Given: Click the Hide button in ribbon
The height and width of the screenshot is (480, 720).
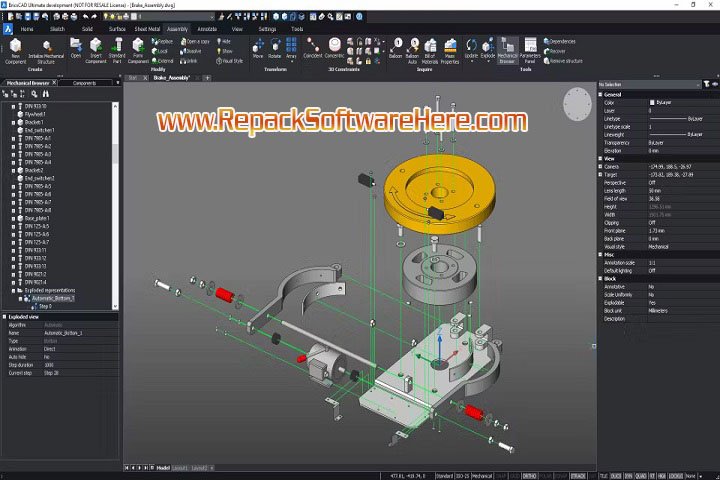Looking at the screenshot, I should pos(224,41).
